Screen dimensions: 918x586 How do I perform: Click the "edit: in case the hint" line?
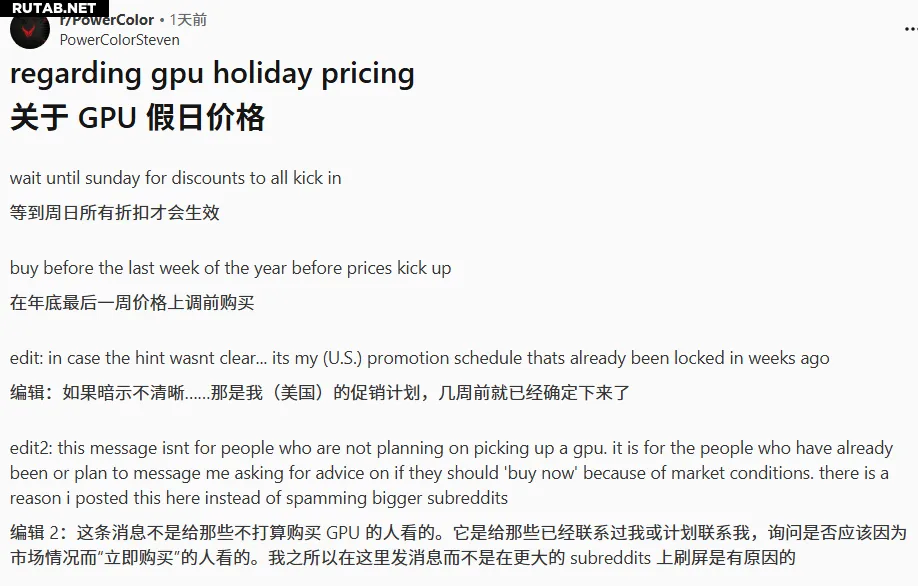click(419, 358)
